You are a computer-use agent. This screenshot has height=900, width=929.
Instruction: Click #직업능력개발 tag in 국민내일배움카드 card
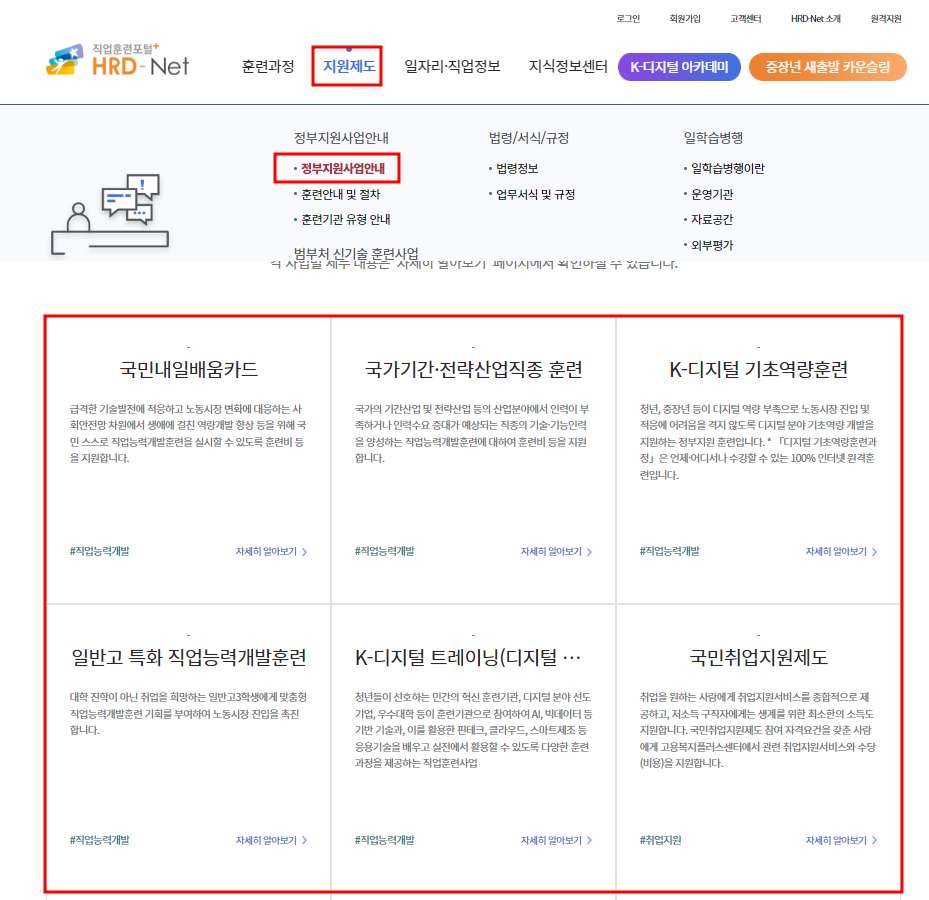click(100, 551)
